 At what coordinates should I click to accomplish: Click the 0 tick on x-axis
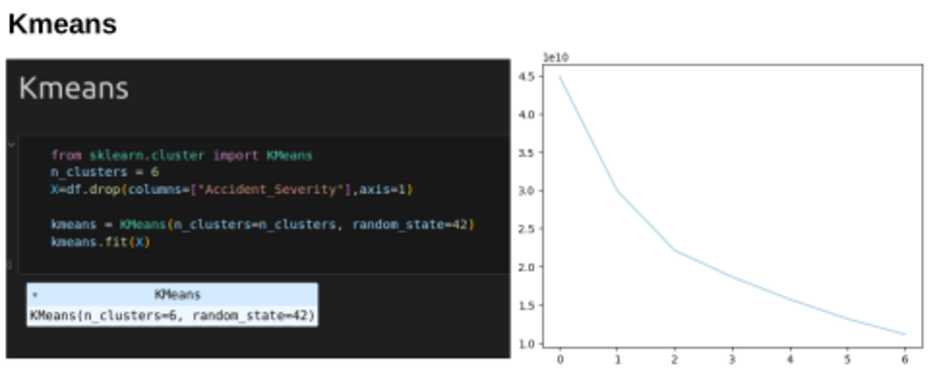560,359
